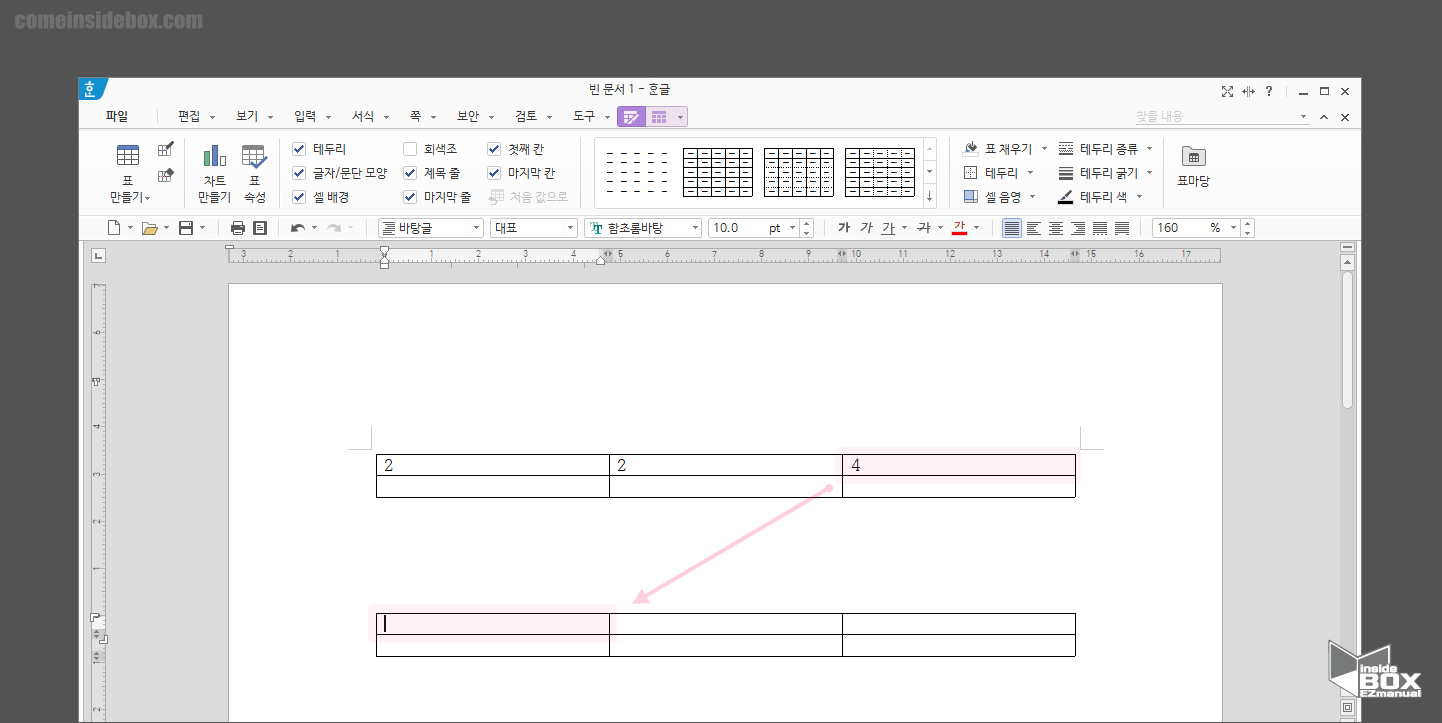1442x723 pixels.
Task: Open the 보기 menu
Action: [247, 116]
